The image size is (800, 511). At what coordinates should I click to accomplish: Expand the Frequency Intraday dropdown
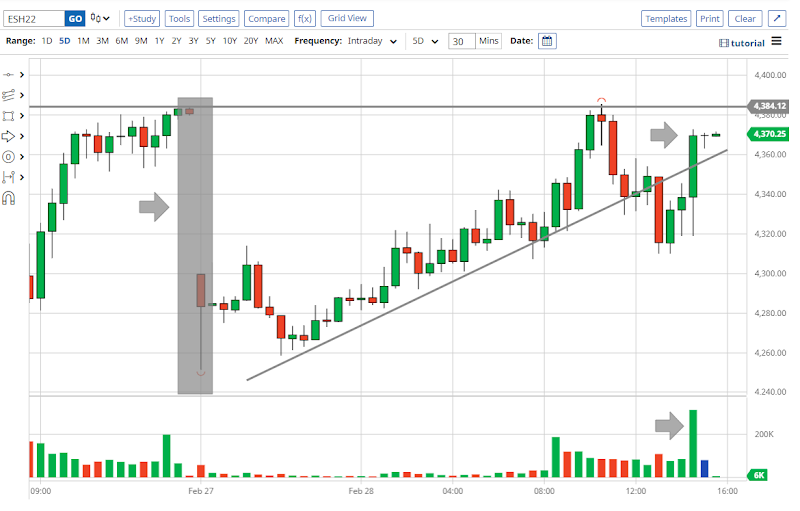(x=372, y=41)
